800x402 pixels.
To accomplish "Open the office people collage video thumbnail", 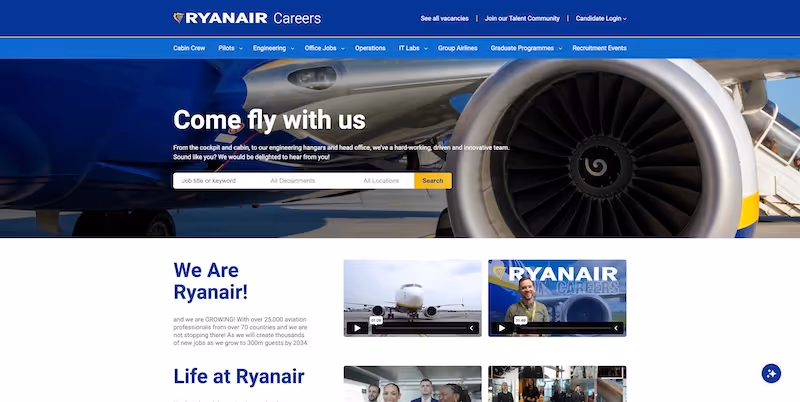I will point(557,384).
